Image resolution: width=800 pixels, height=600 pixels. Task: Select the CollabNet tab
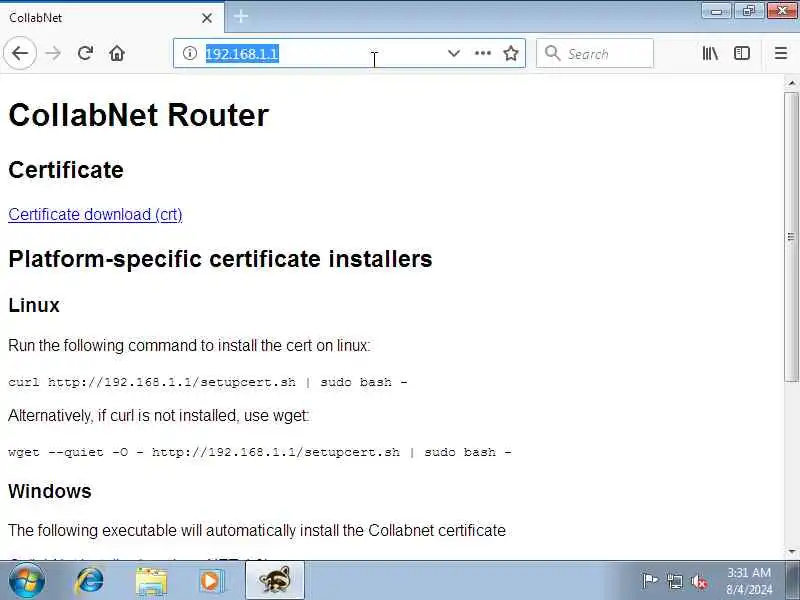point(112,18)
